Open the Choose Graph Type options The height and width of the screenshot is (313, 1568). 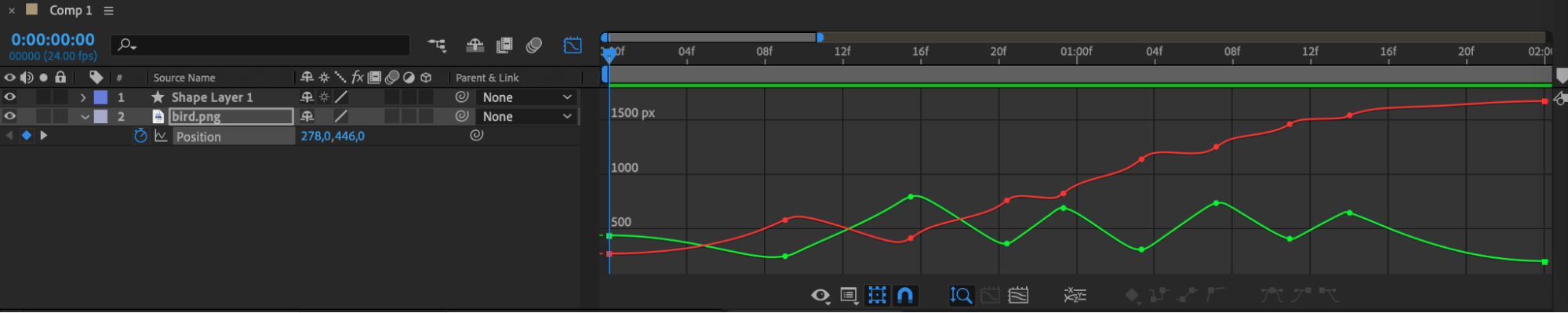pyautogui.click(x=848, y=295)
